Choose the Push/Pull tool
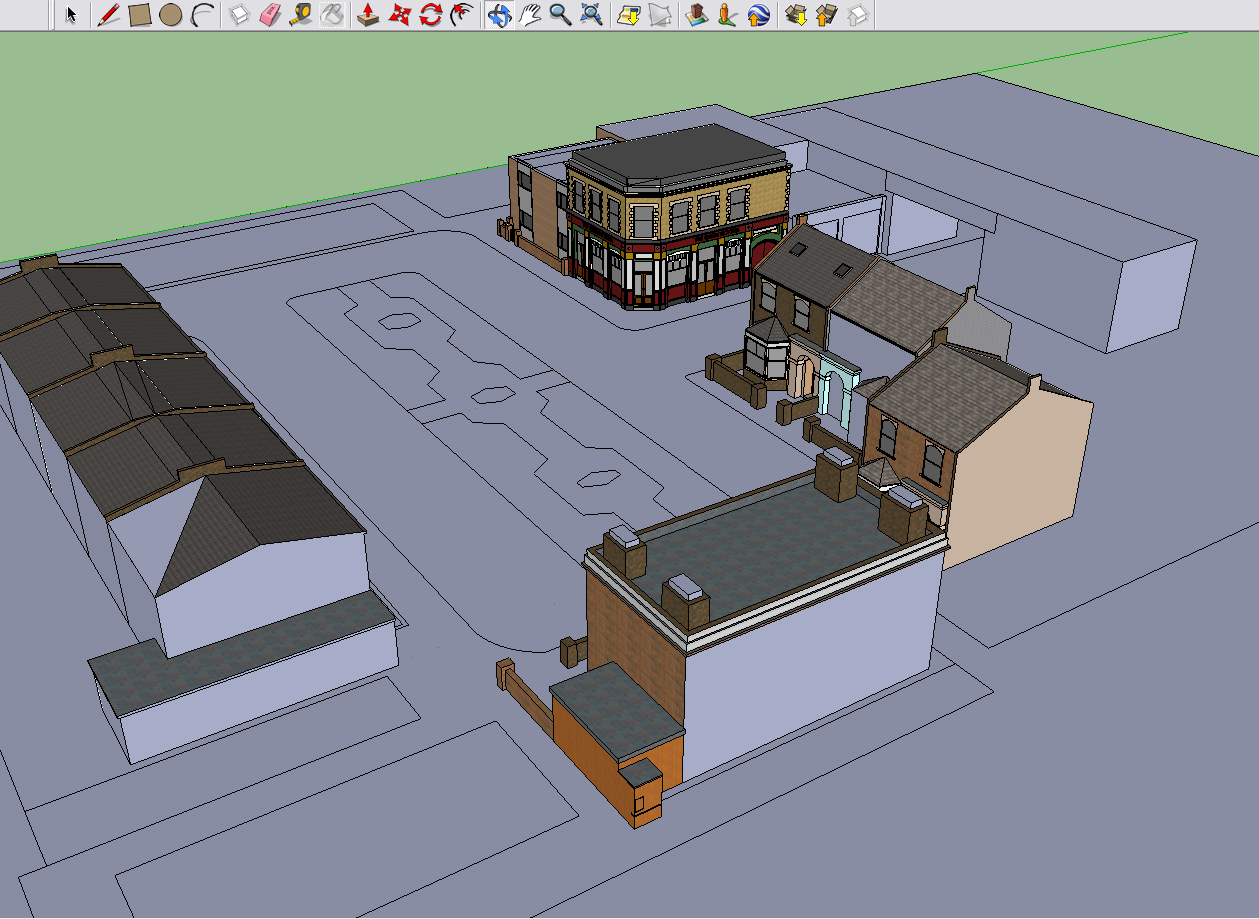 pyautogui.click(x=368, y=15)
